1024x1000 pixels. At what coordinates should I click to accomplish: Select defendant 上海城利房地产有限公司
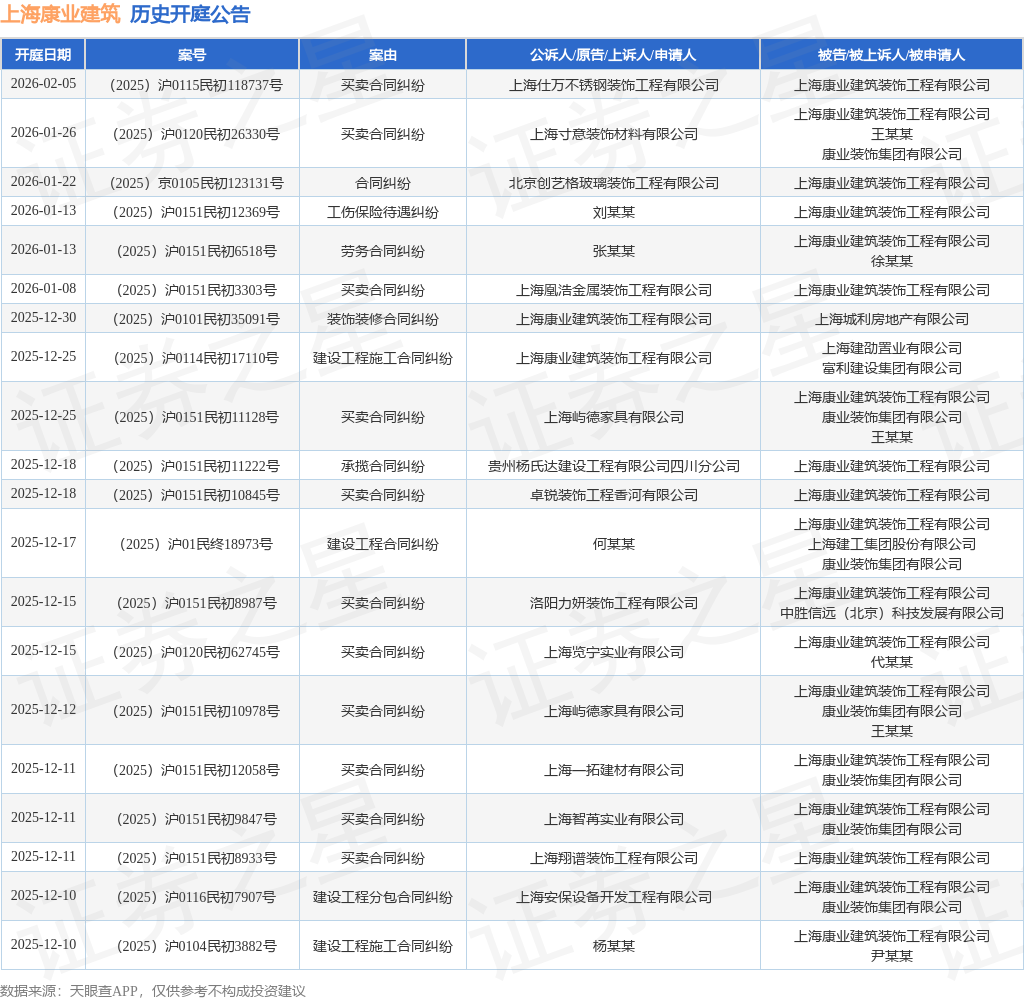(892, 320)
